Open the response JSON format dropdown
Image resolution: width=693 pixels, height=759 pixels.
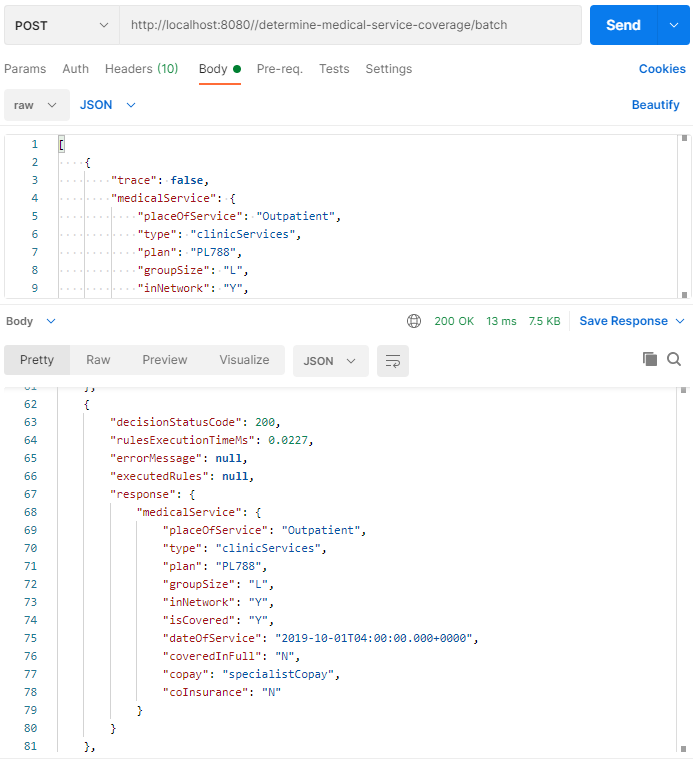[330, 361]
